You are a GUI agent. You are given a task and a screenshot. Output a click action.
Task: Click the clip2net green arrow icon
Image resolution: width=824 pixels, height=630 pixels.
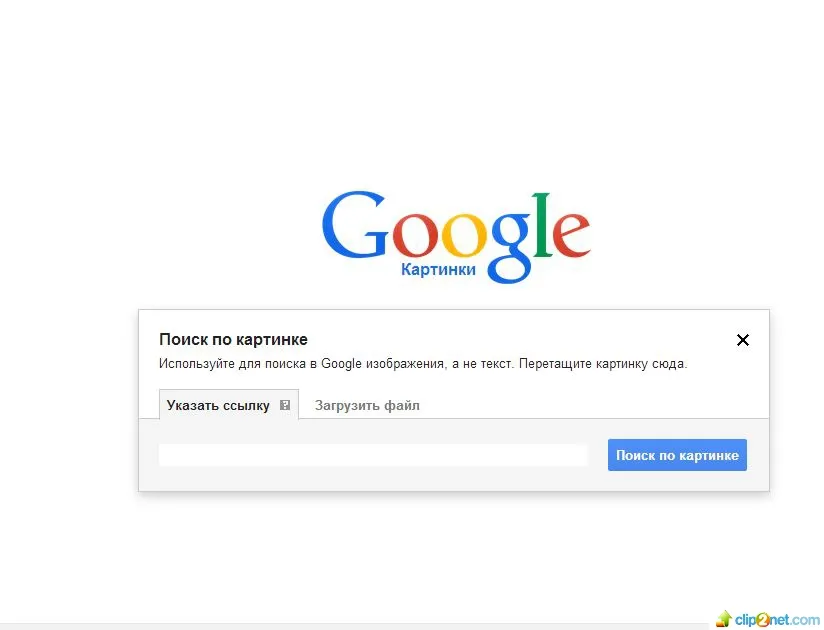point(724,619)
